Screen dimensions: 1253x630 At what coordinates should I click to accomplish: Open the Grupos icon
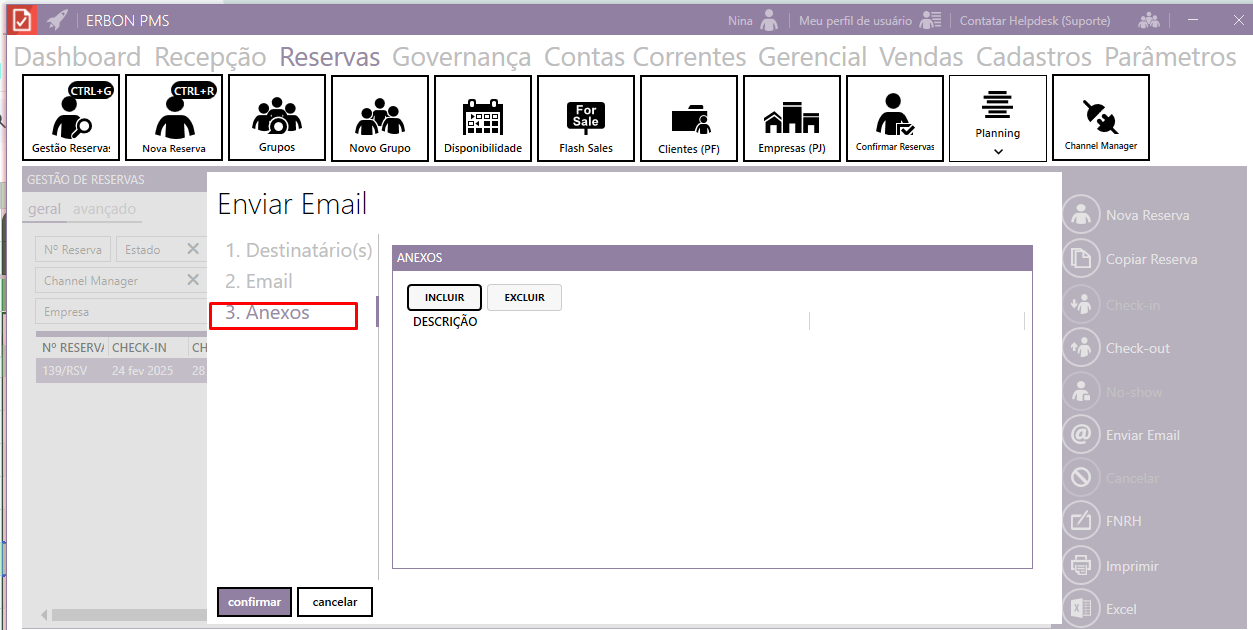pos(277,118)
